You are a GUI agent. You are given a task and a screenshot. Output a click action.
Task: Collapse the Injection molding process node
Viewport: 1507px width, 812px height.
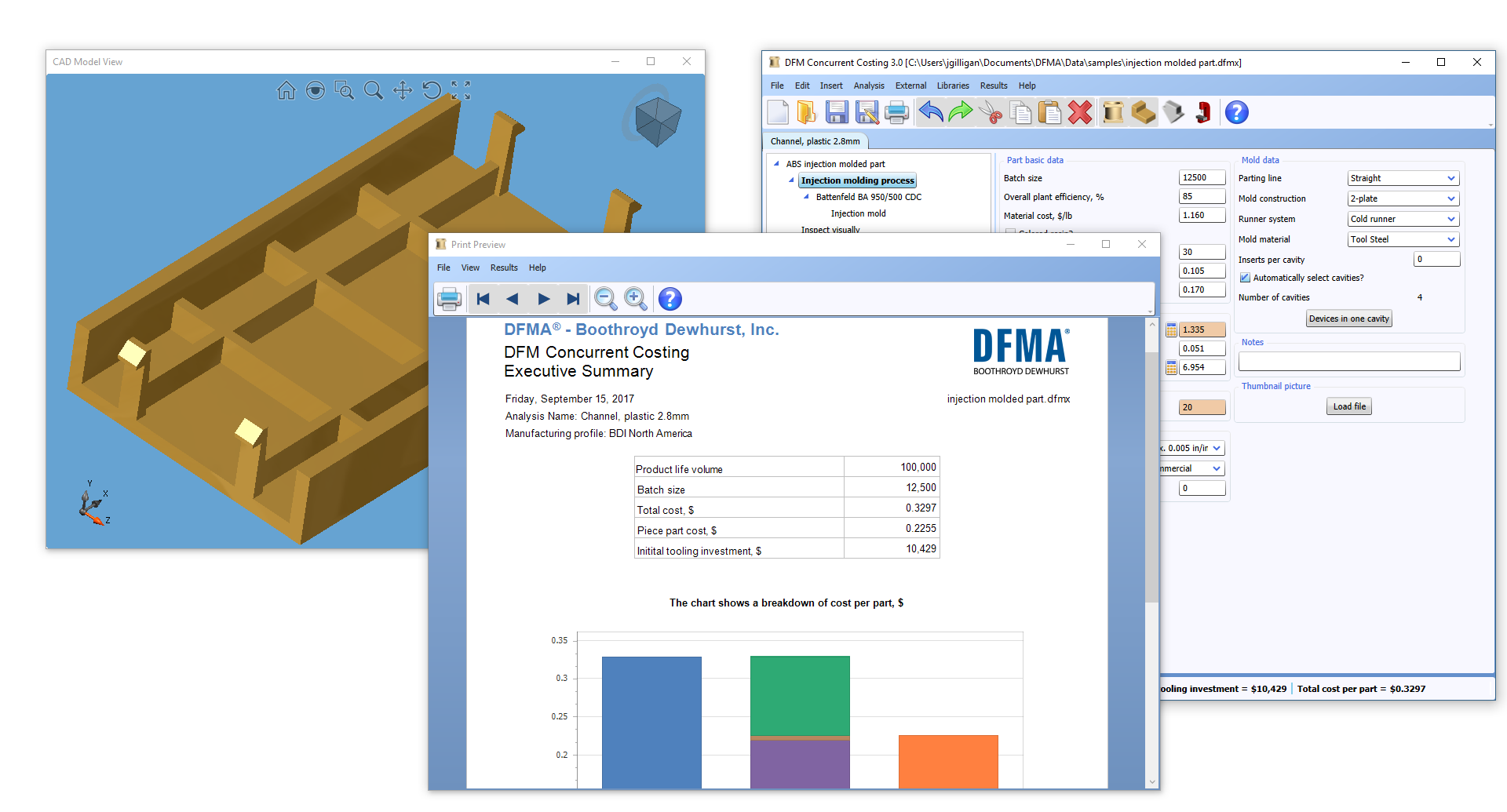[791, 180]
